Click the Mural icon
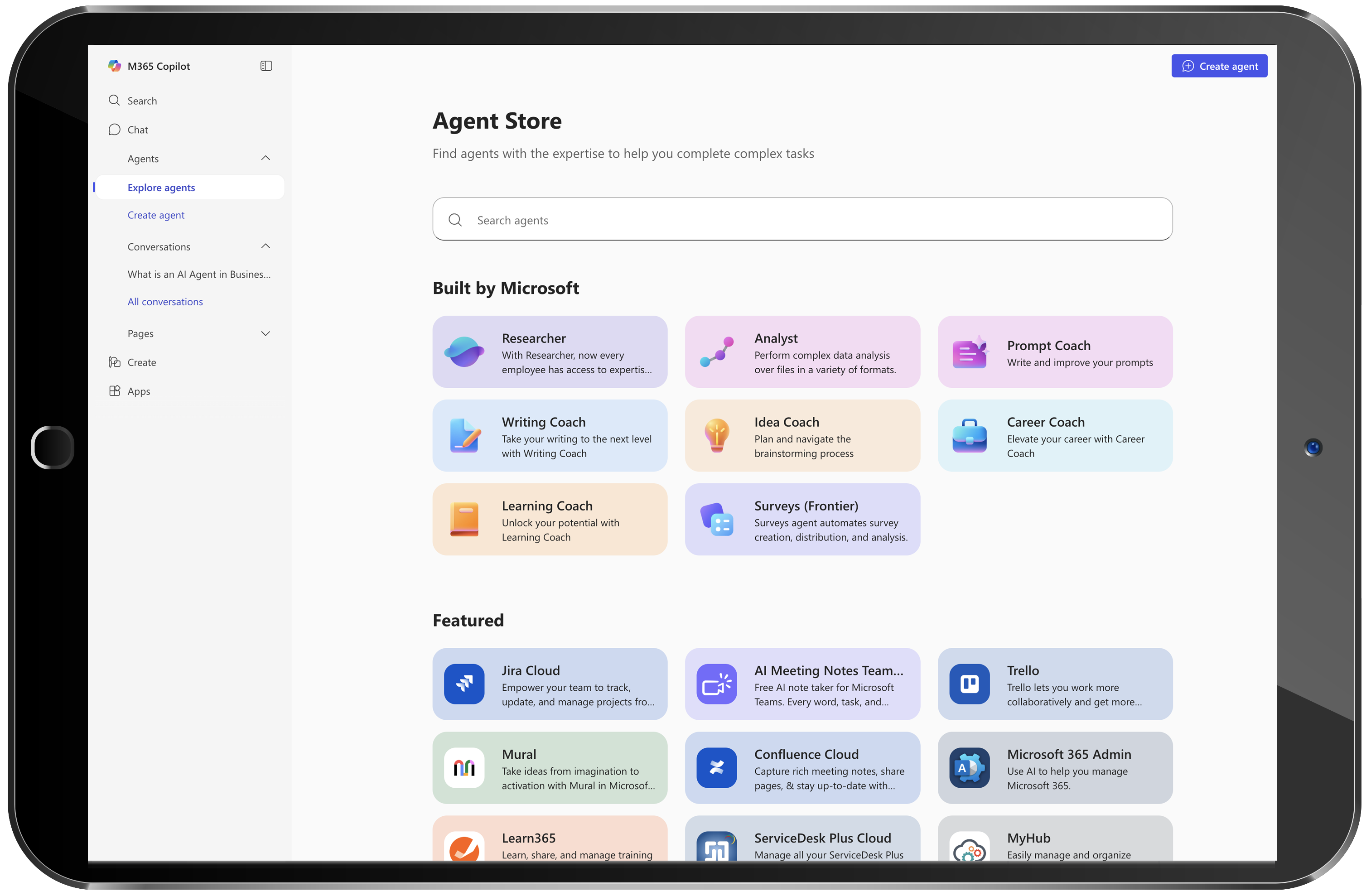 [x=464, y=768]
